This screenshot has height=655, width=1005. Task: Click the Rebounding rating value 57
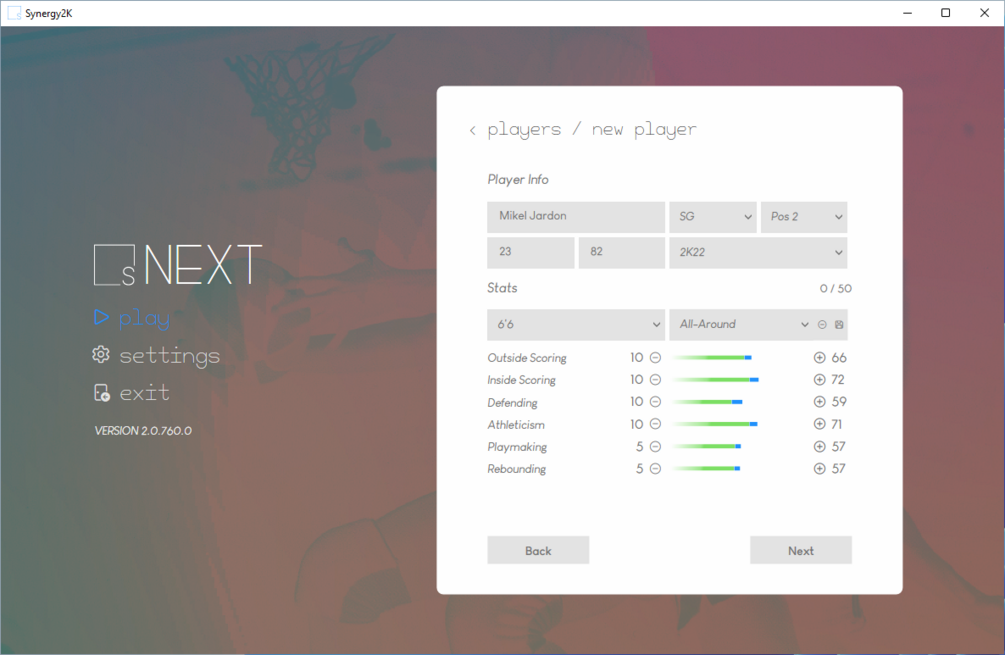click(838, 468)
